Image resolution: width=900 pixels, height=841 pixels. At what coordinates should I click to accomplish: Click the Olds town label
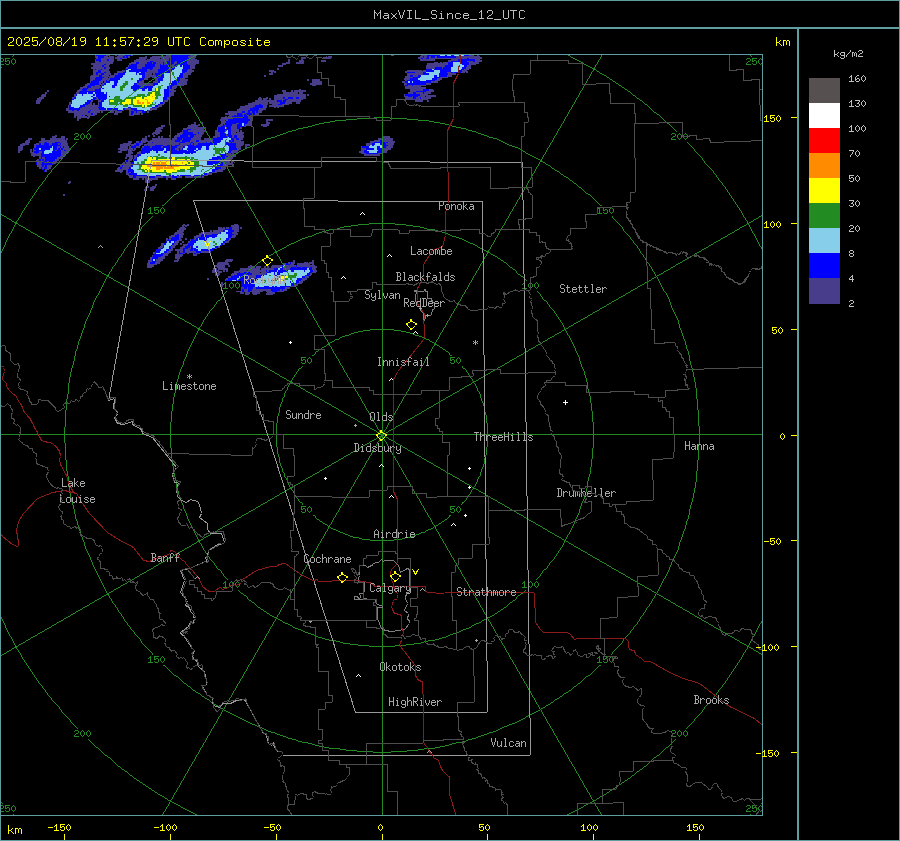(381, 417)
